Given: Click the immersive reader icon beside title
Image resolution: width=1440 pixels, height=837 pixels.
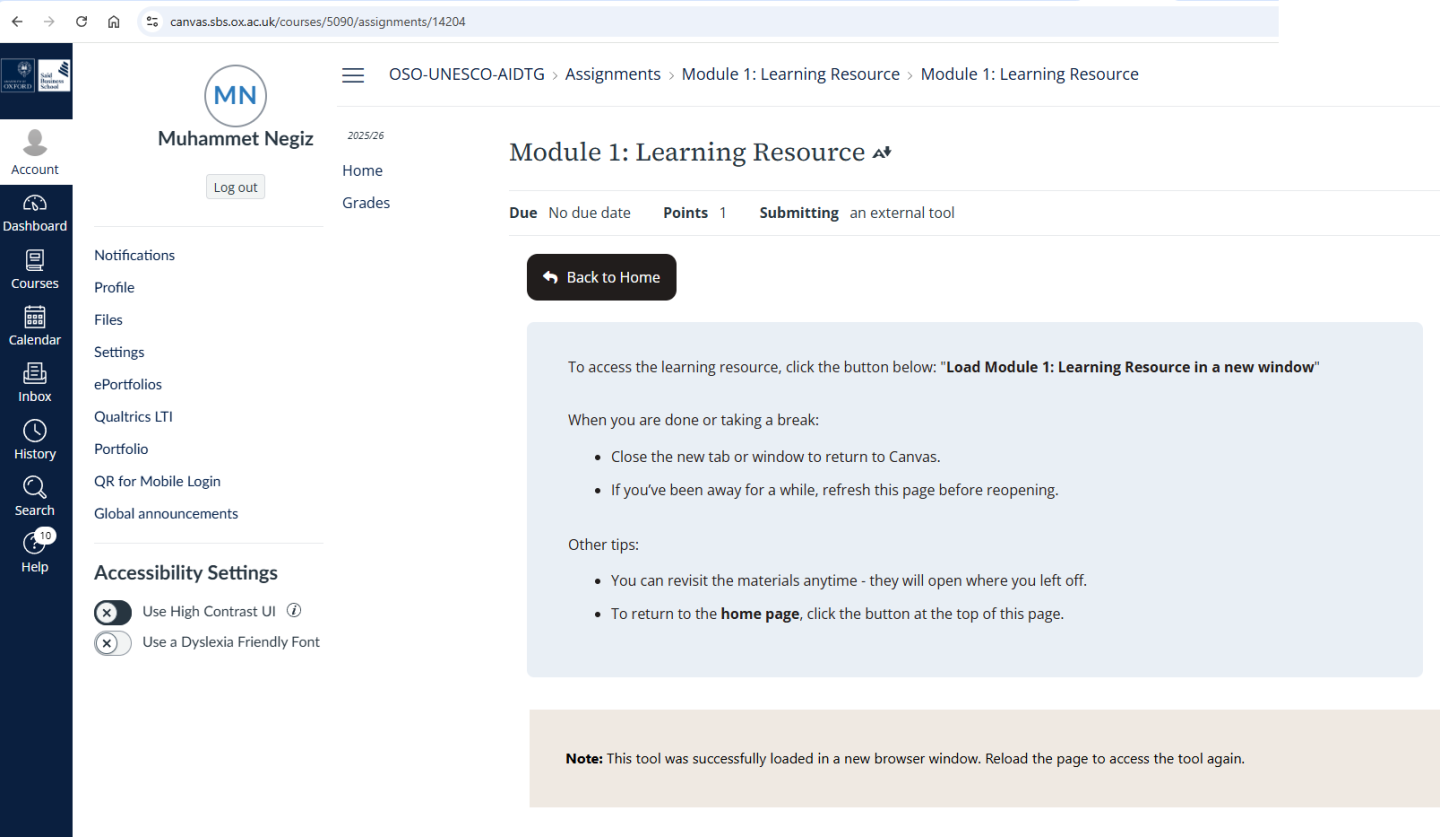Looking at the screenshot, I should (x=881, y=153).
